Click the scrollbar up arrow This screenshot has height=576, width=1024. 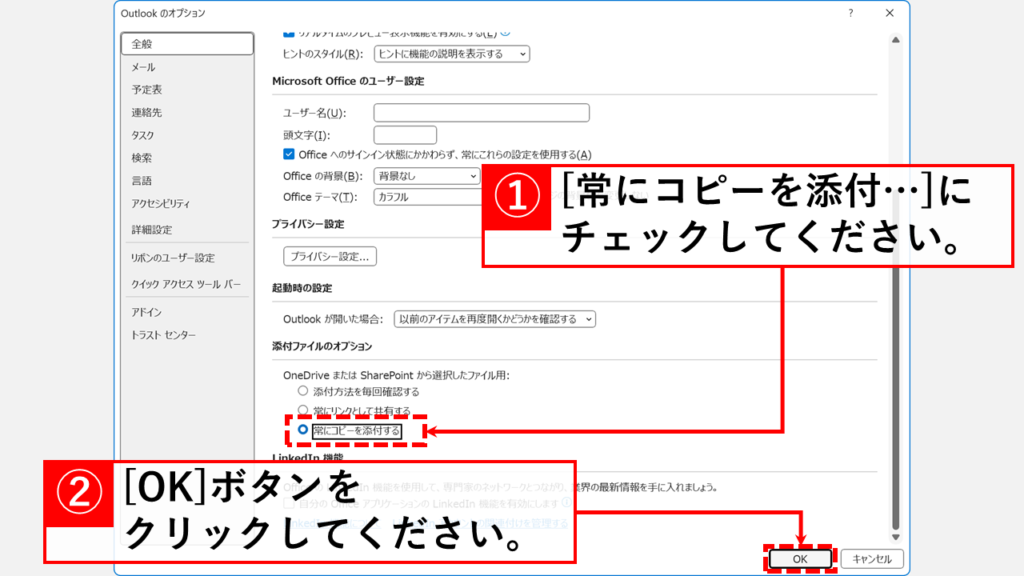pos(896,40)
